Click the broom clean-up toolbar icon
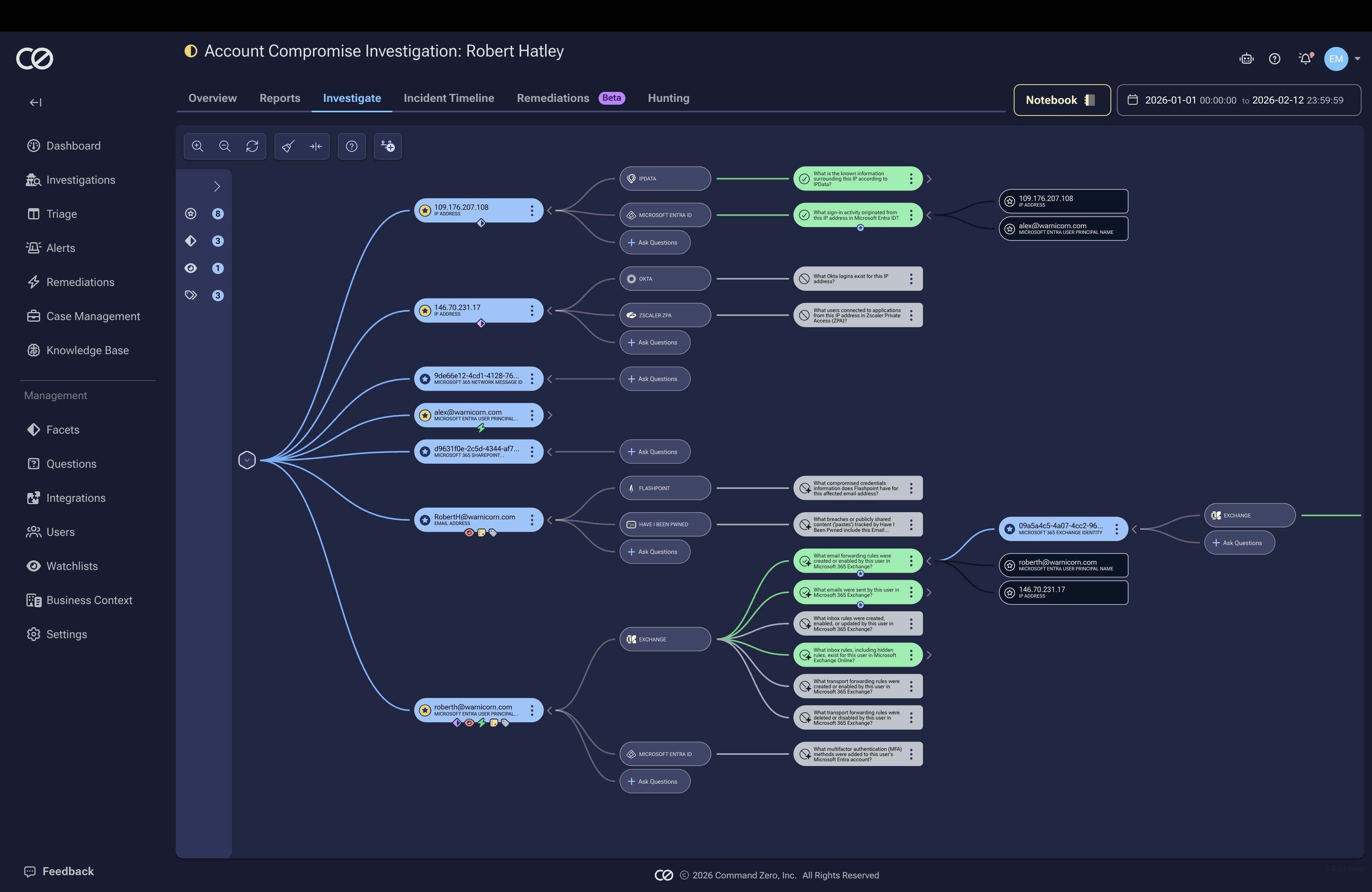The height and width of the screenshot is (892, 1372). pyautogui.click(x=288, y=146)
